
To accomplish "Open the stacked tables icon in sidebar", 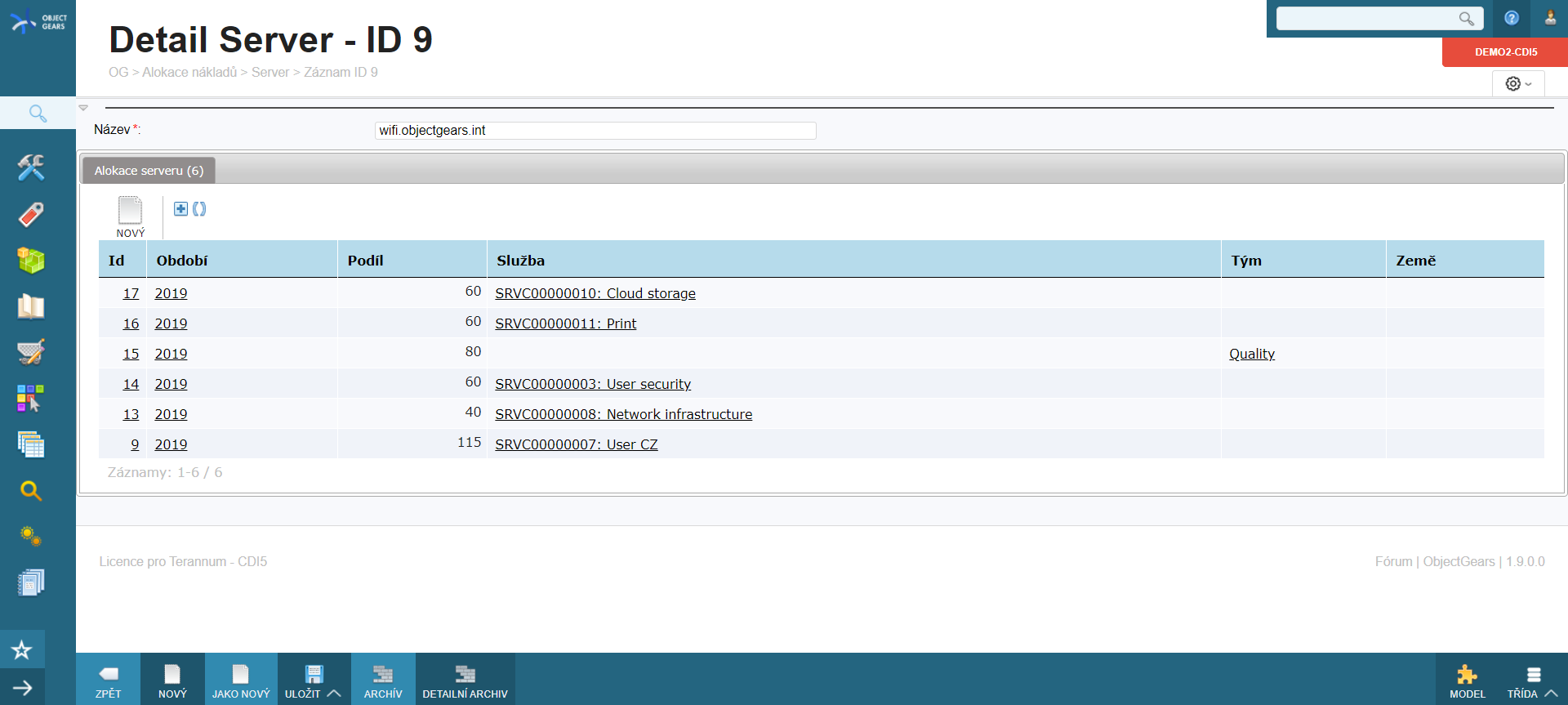I will (31, 444).
